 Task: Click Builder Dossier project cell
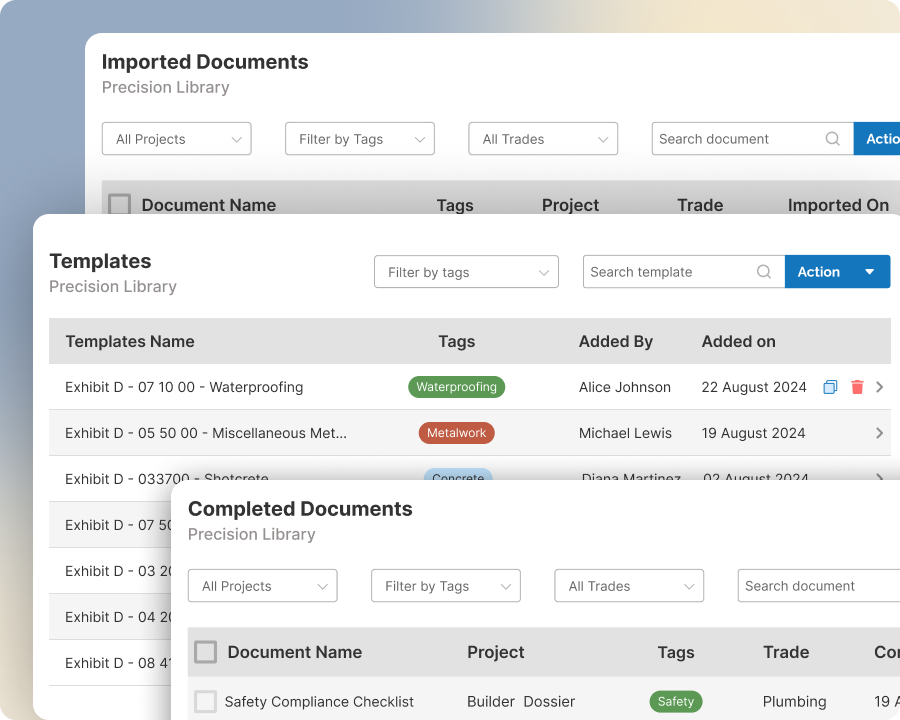pos(521,702)
